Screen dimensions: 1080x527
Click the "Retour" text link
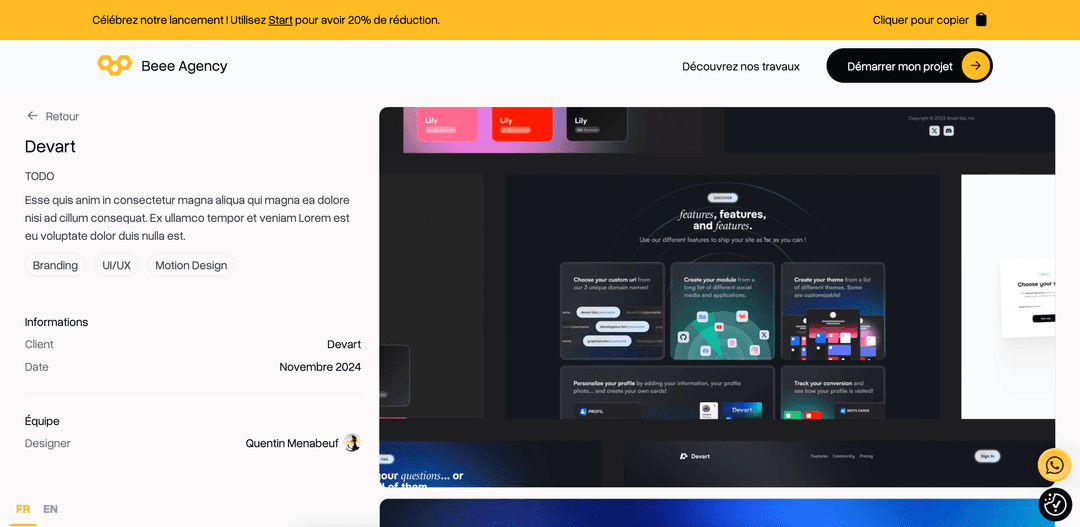[x=62, y=116]
